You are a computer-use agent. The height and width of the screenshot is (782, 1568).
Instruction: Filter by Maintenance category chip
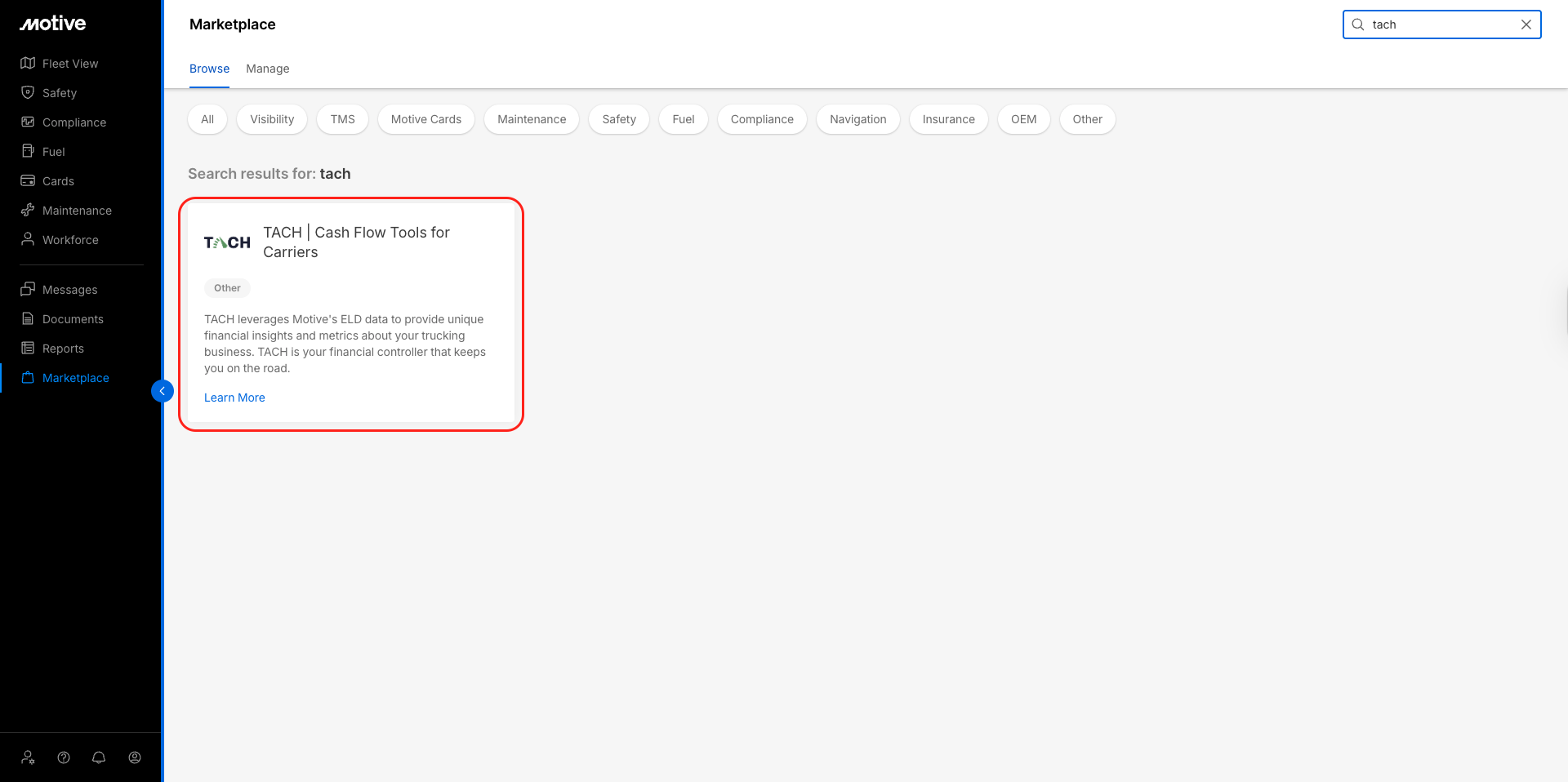tap(532, 119)
